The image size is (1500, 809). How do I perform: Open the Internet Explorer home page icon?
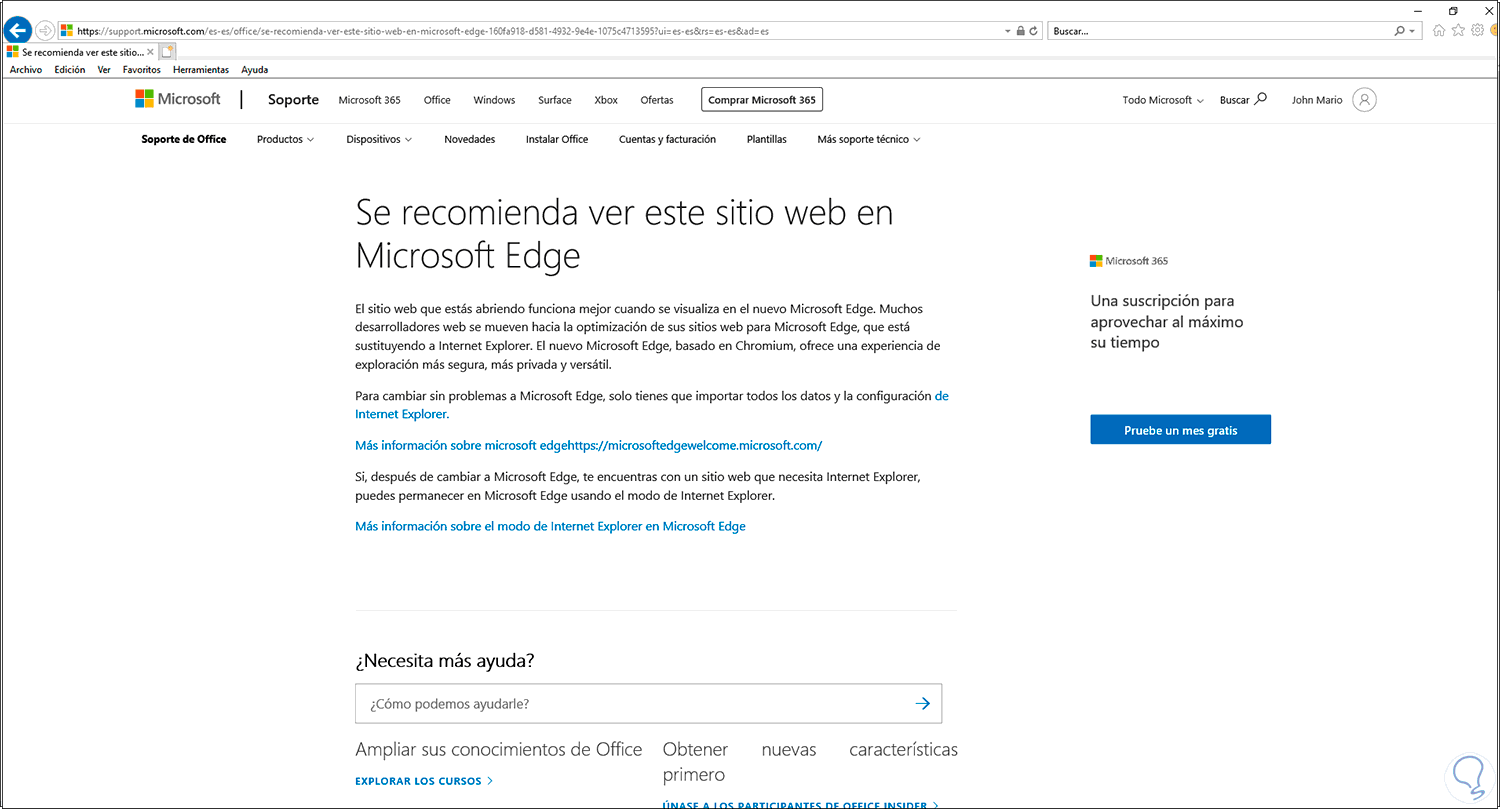point(1439,31)
